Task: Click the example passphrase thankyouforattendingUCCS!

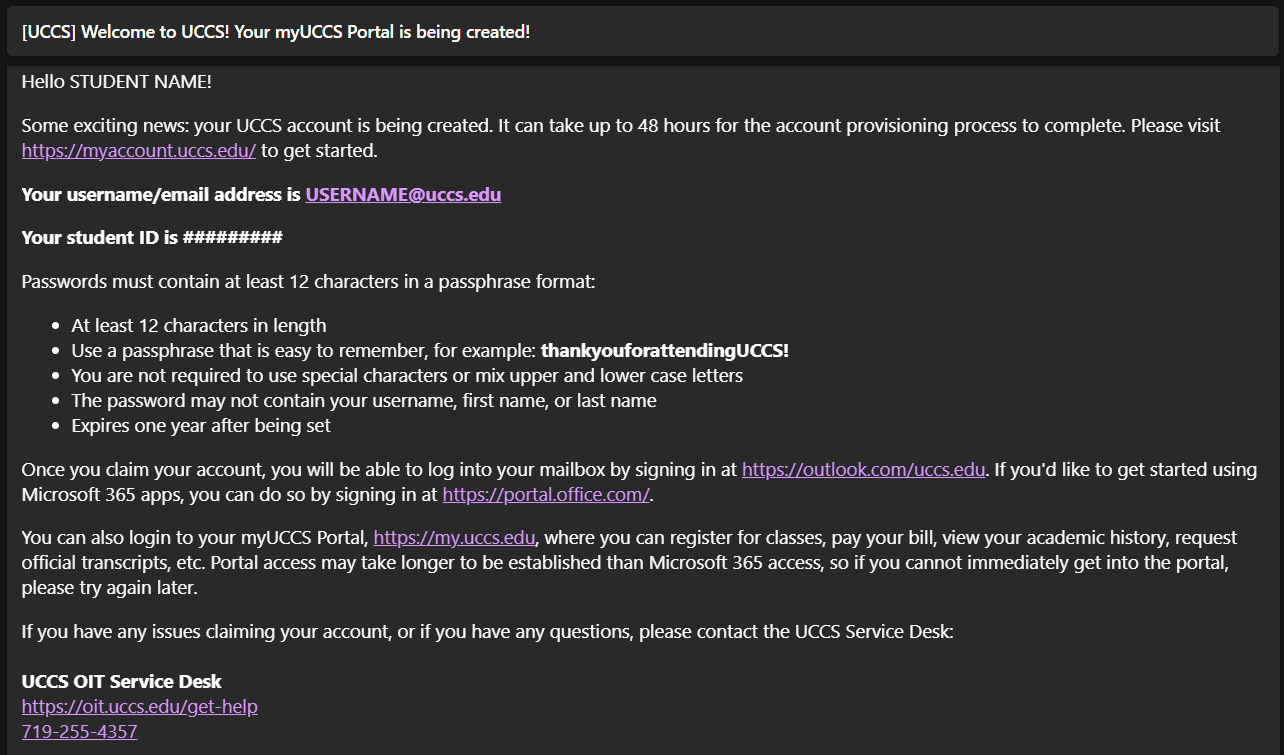Action: [665, 351]
